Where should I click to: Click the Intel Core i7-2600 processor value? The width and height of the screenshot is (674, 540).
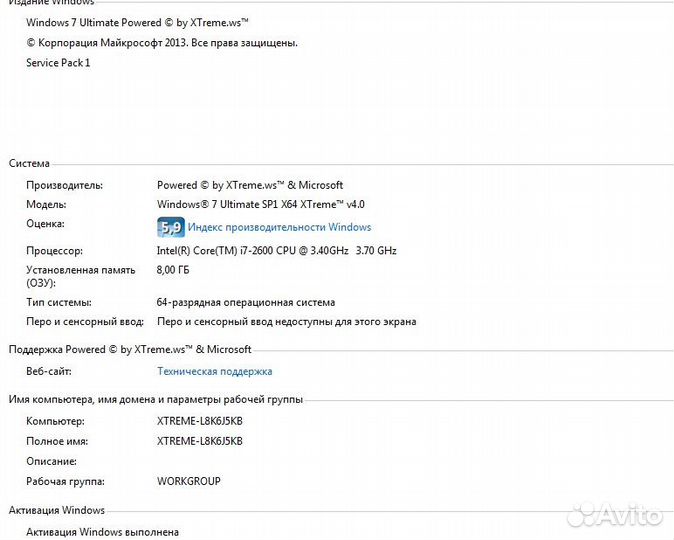point(276,250)
